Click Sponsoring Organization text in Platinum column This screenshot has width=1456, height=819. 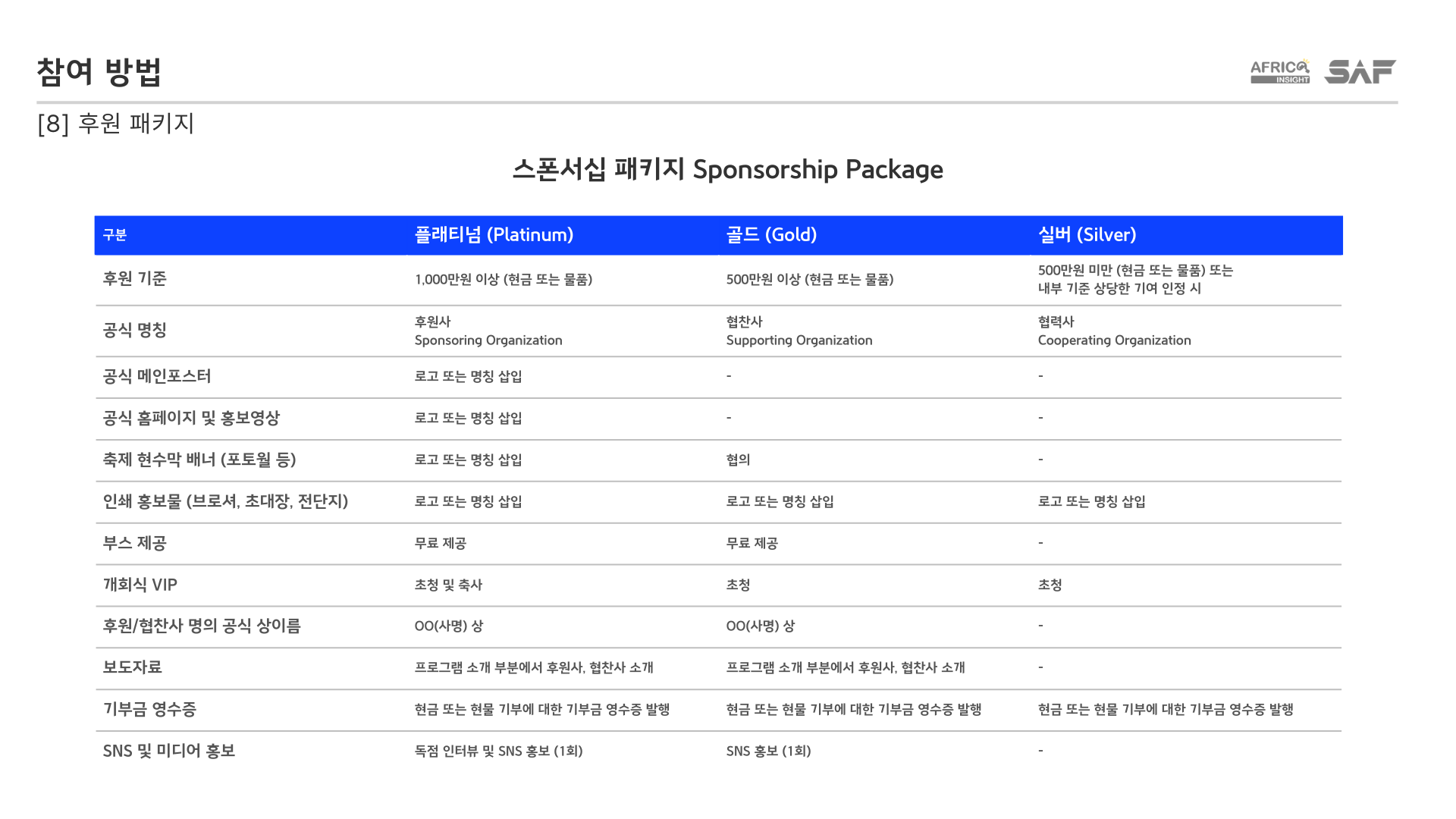488,340
